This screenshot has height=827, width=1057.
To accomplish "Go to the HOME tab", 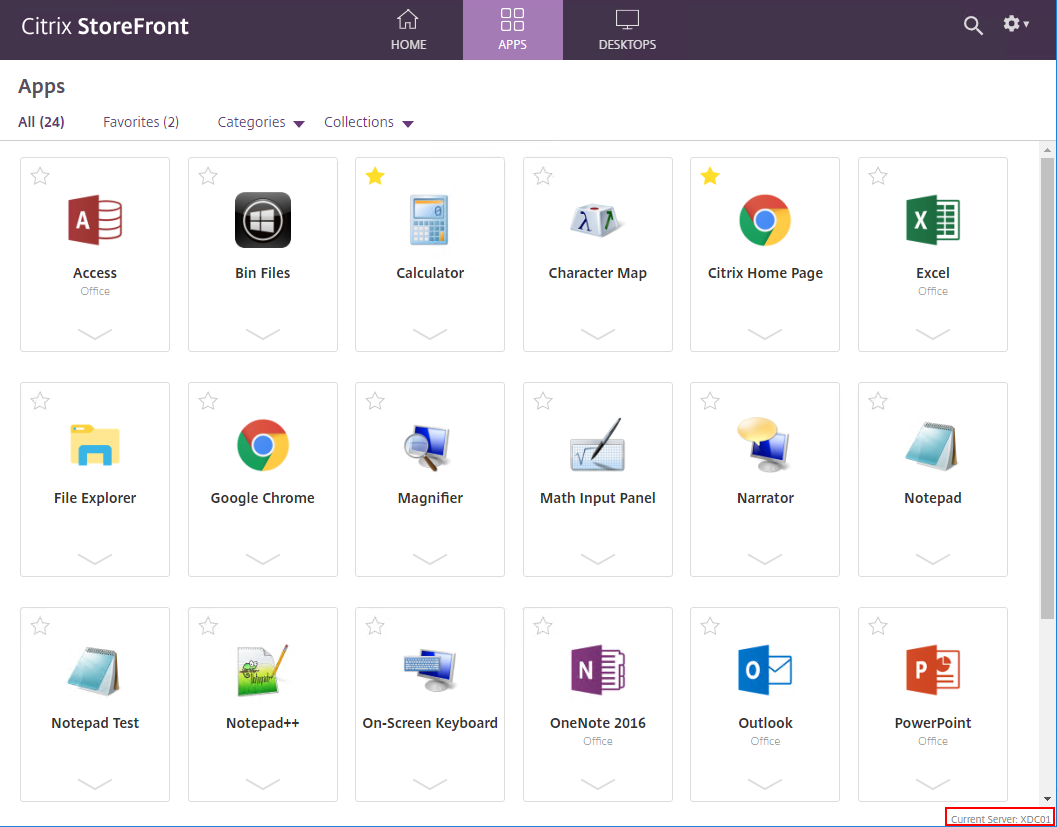I will point(409,30).
